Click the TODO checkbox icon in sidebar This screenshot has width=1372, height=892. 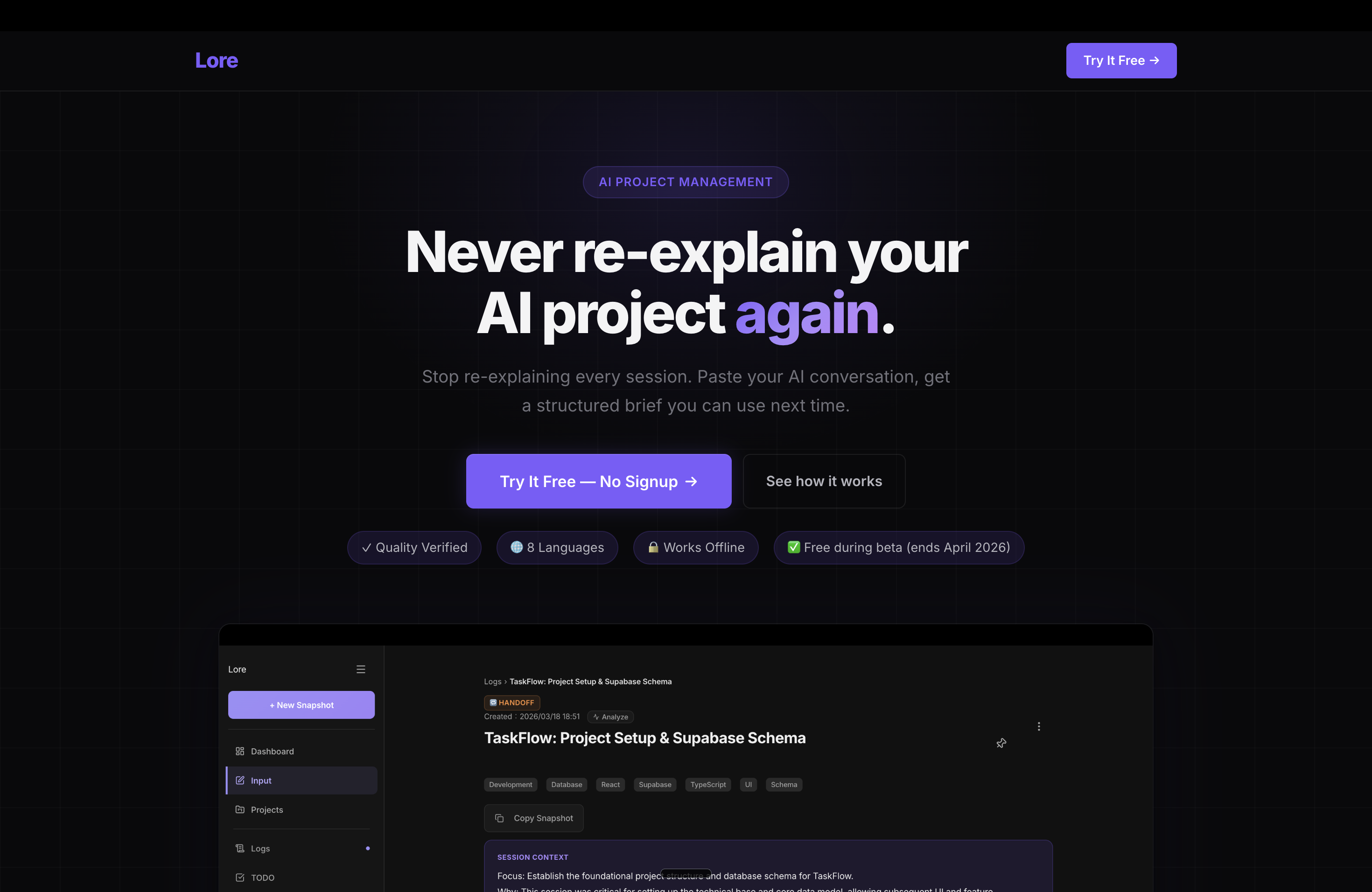(x=240, y=878)
